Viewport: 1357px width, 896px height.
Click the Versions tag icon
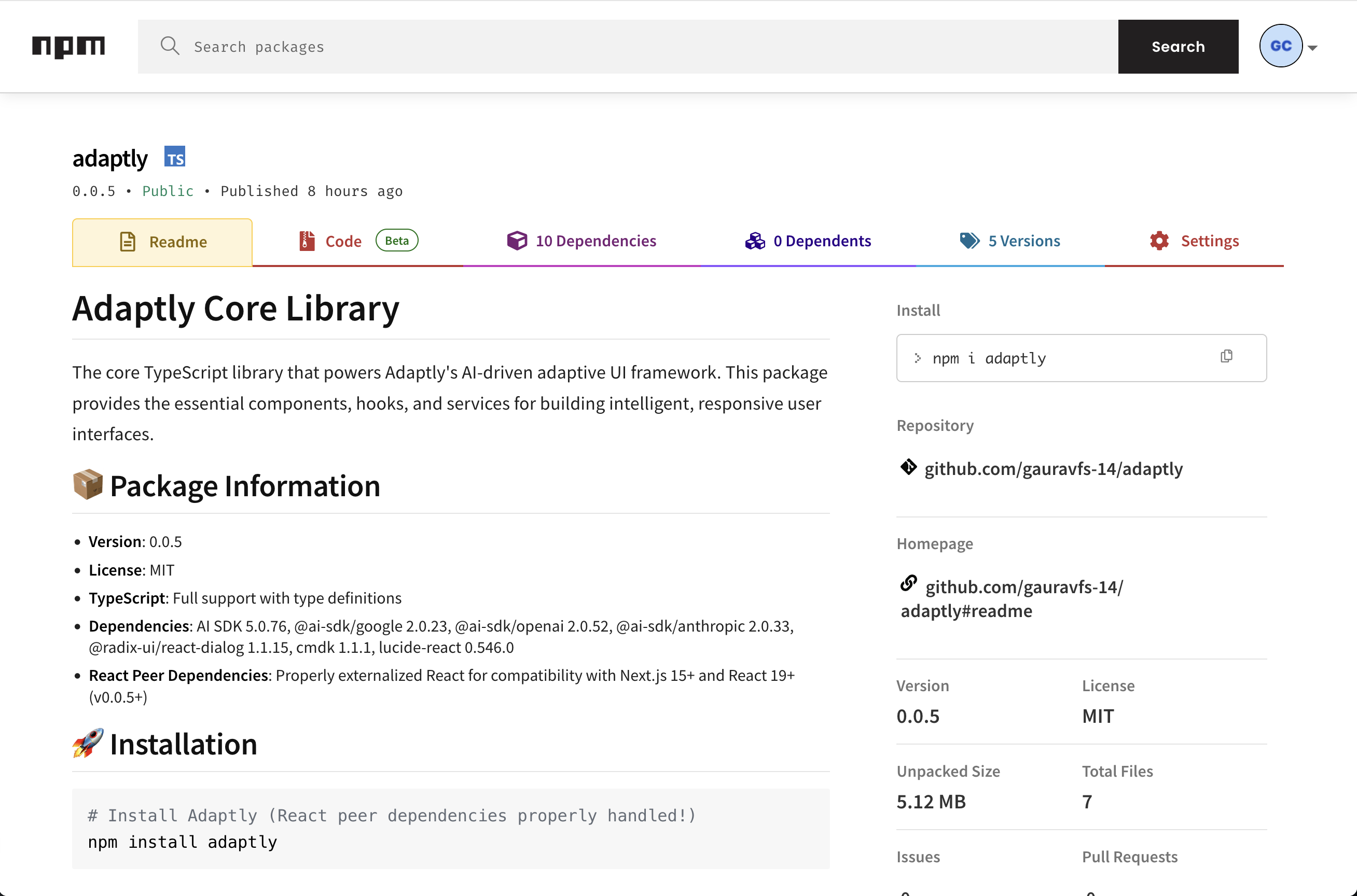[970, 241]
